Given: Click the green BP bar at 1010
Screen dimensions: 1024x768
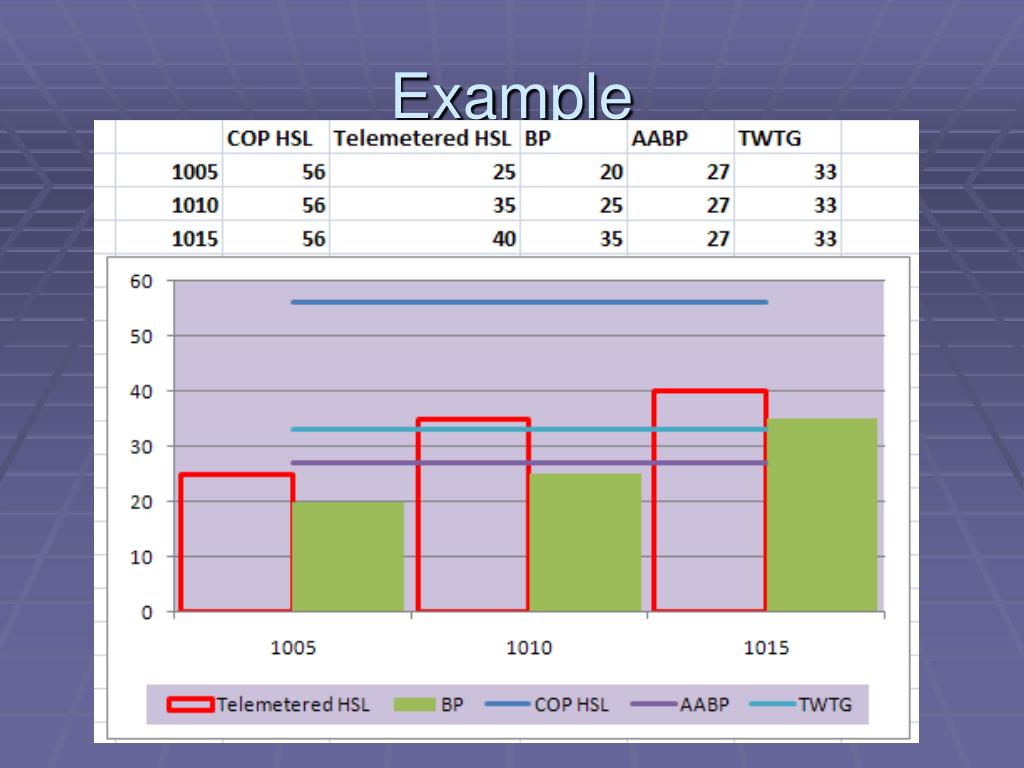Looking at the screenshot, I should coord(585,542).
